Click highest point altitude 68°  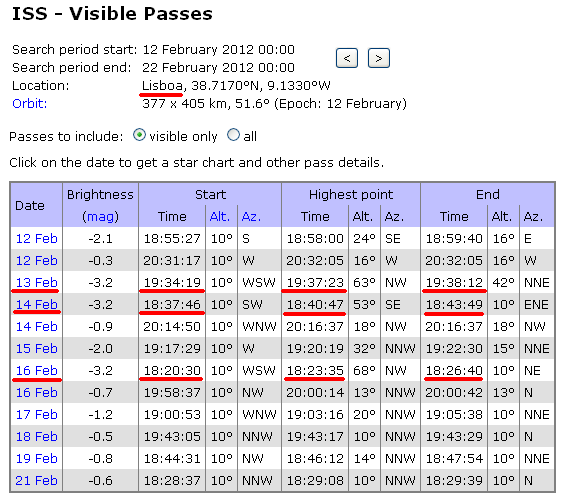tap(364, 371)
